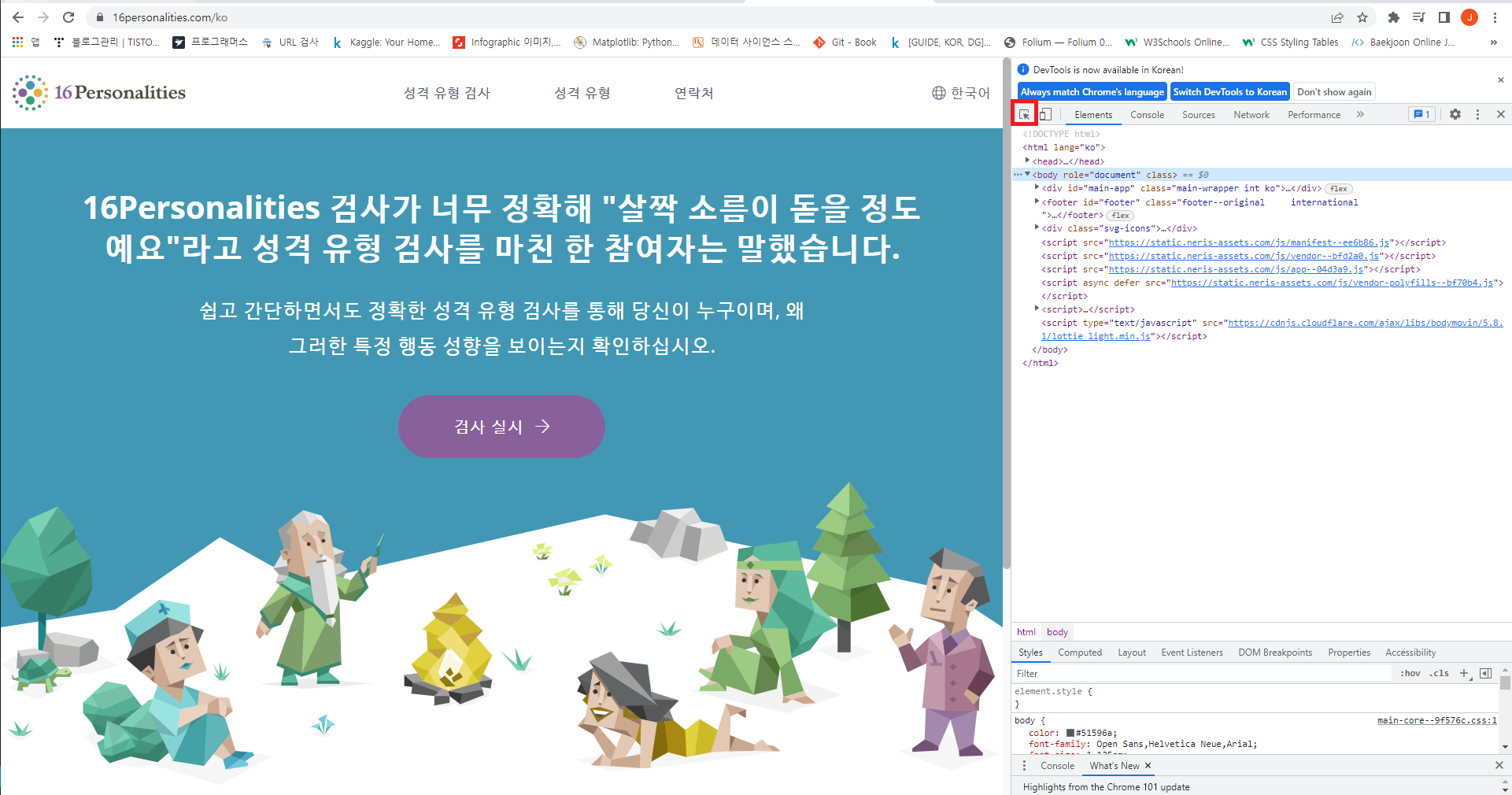Open the 성격 유형 nav link
This screenshot has width=1512, height=795.
point(582,93)
